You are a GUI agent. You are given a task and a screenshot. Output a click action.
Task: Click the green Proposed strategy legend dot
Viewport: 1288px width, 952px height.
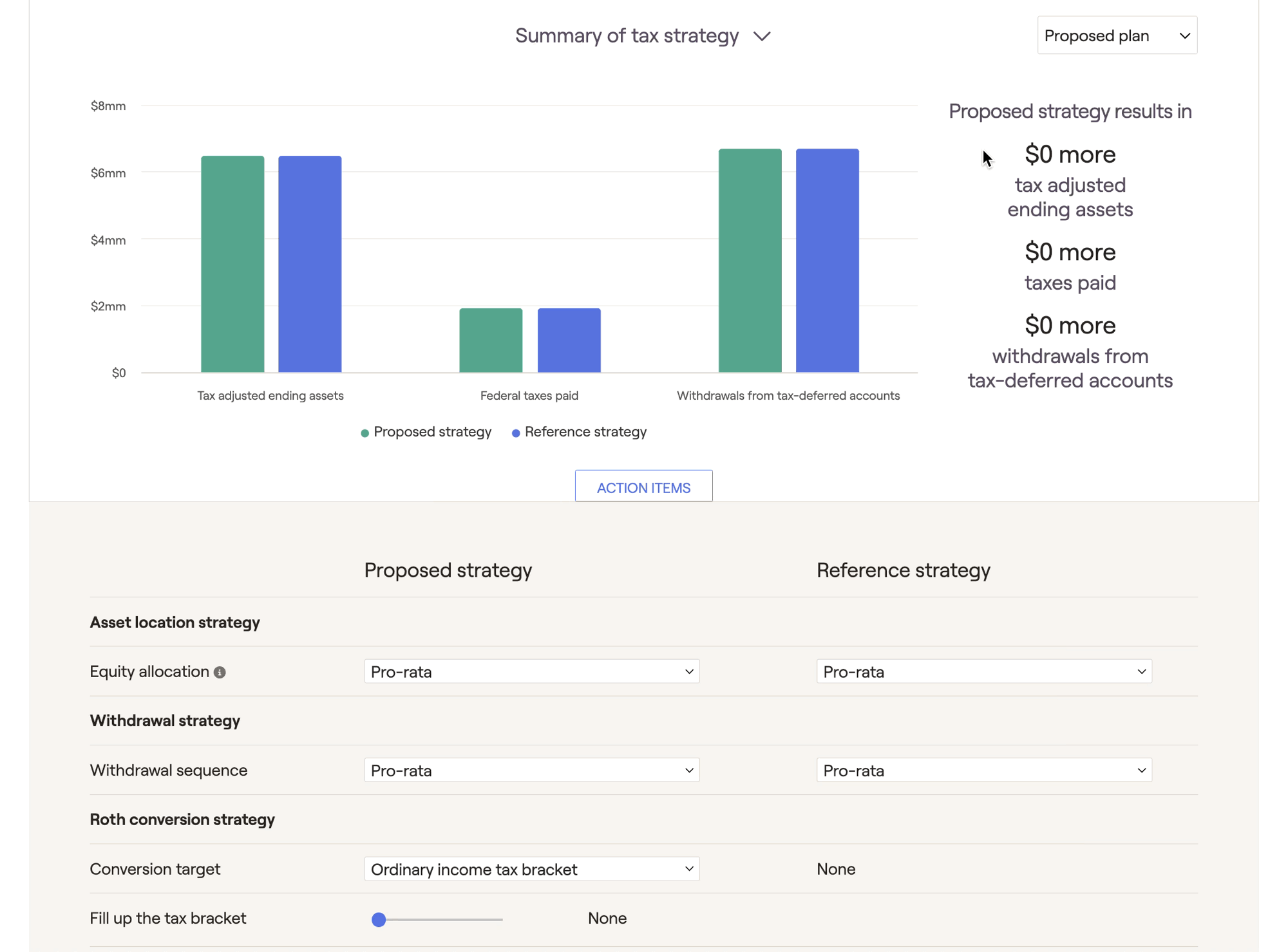(x=365, y=433)
